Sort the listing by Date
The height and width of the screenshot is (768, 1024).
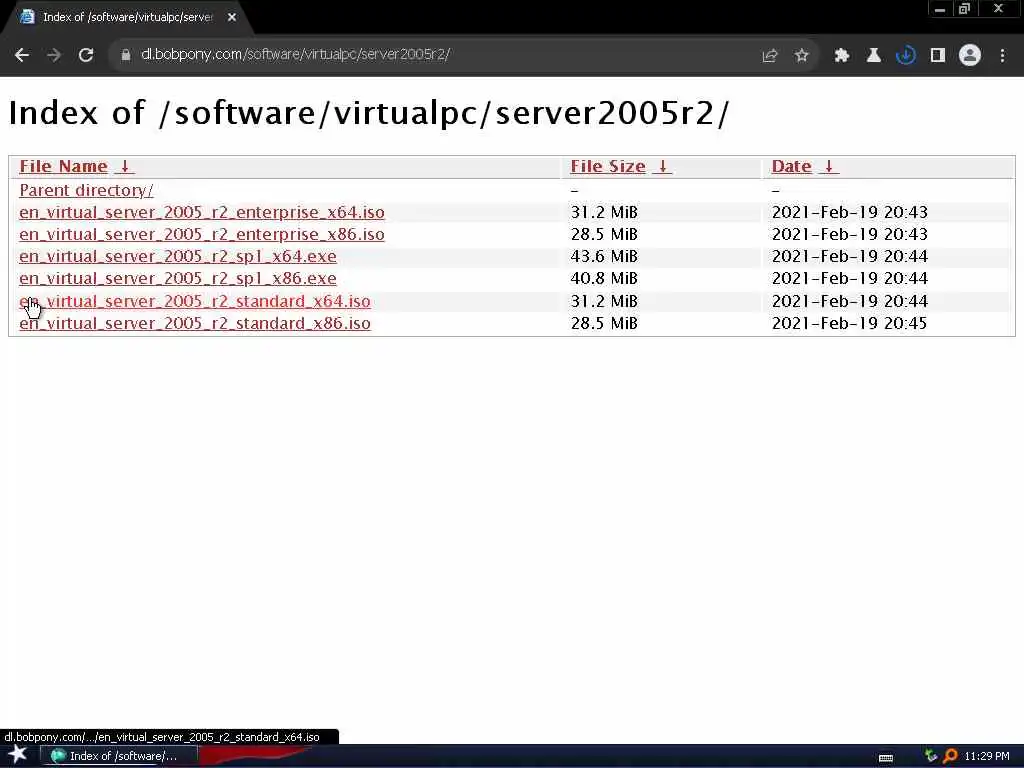(792, 167)
